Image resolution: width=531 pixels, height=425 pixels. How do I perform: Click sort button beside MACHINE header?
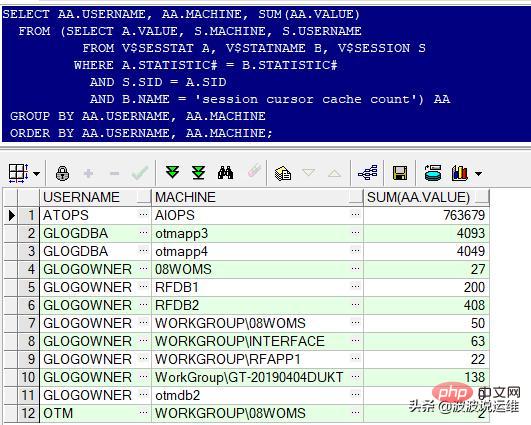pyautogui.click(x=356, y=197)
